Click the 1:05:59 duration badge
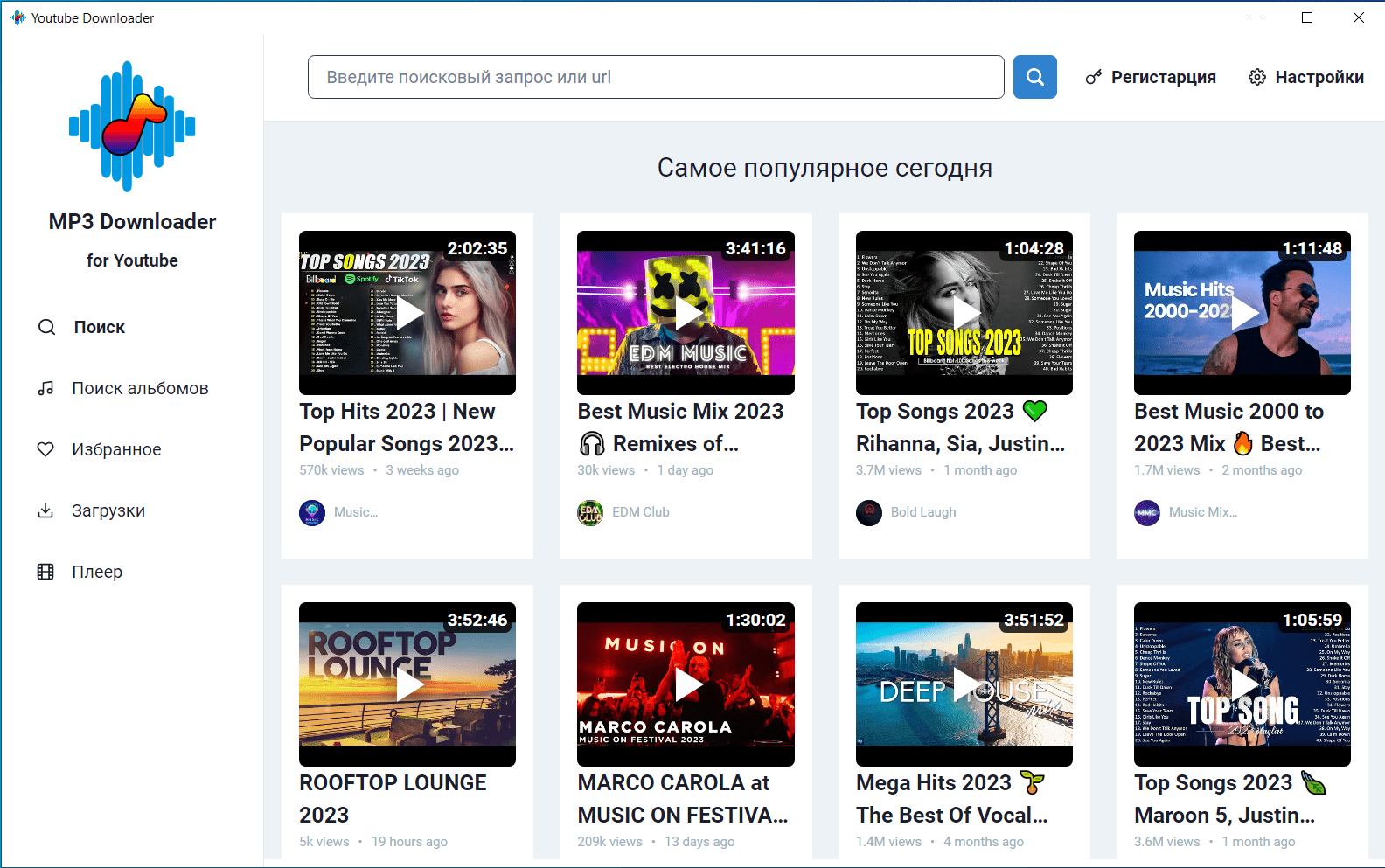The height and width of the screenshot is (868, 1385). (x=1312, y=620)
